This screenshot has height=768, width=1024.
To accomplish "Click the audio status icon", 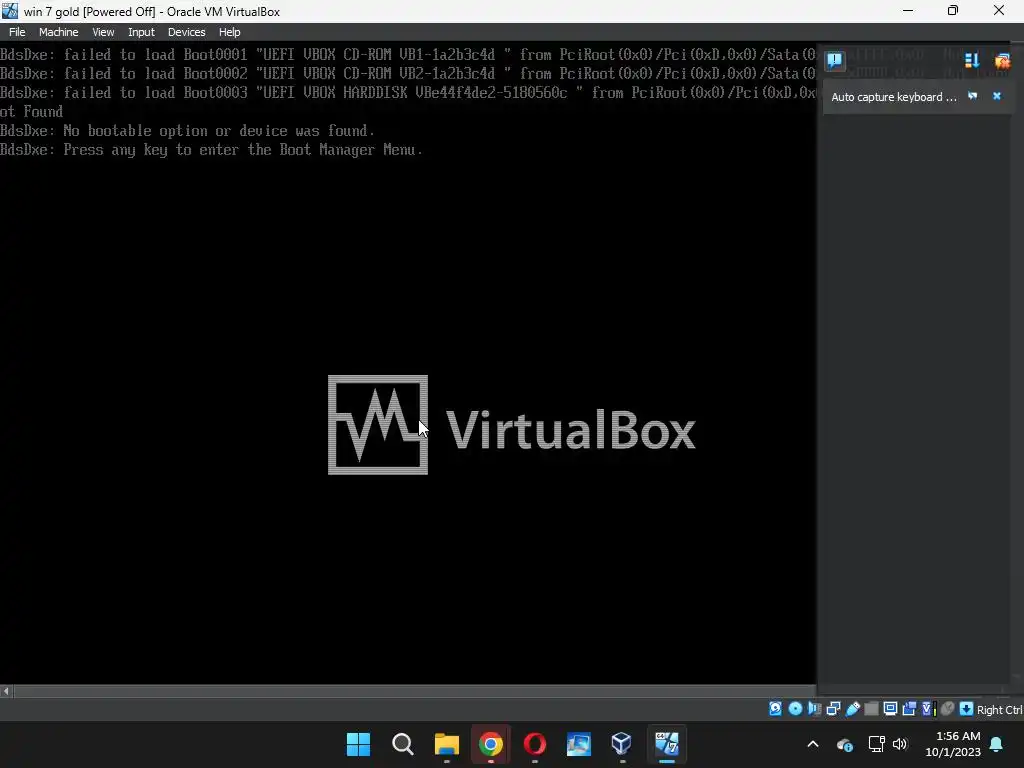I will click(814, 709).
